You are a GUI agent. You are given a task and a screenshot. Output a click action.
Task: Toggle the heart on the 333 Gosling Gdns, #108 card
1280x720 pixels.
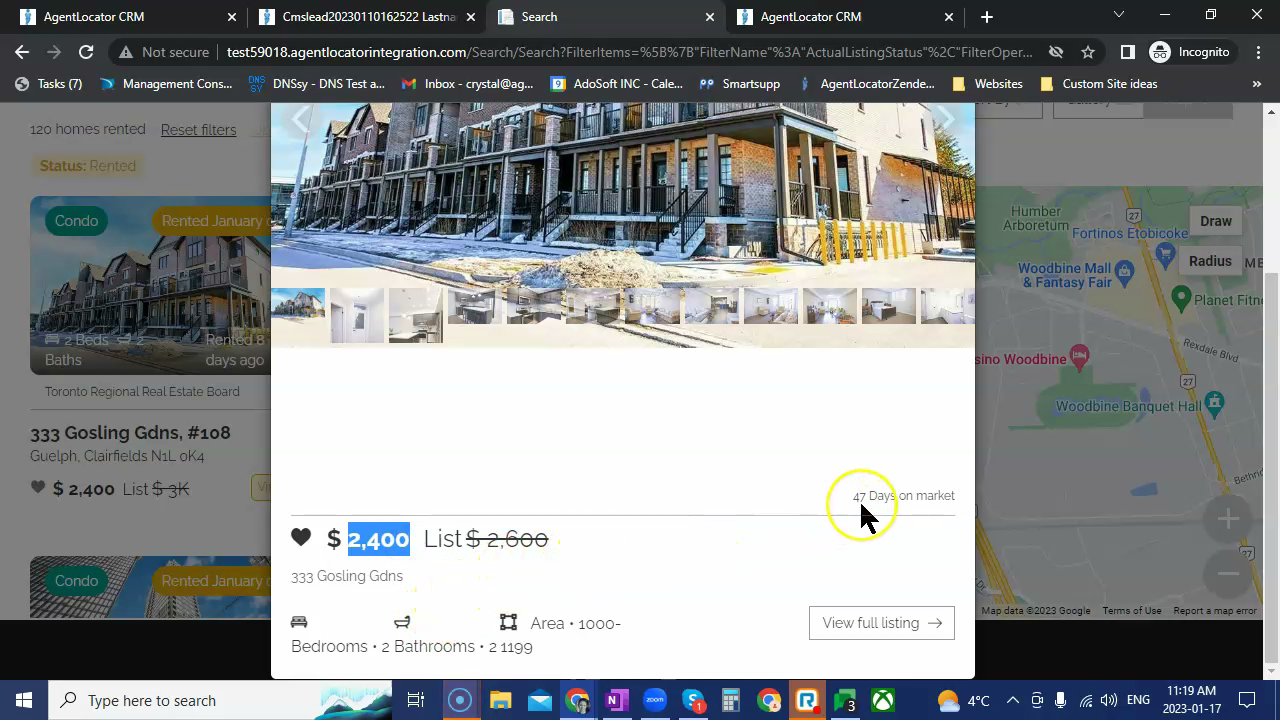point(38,488)
